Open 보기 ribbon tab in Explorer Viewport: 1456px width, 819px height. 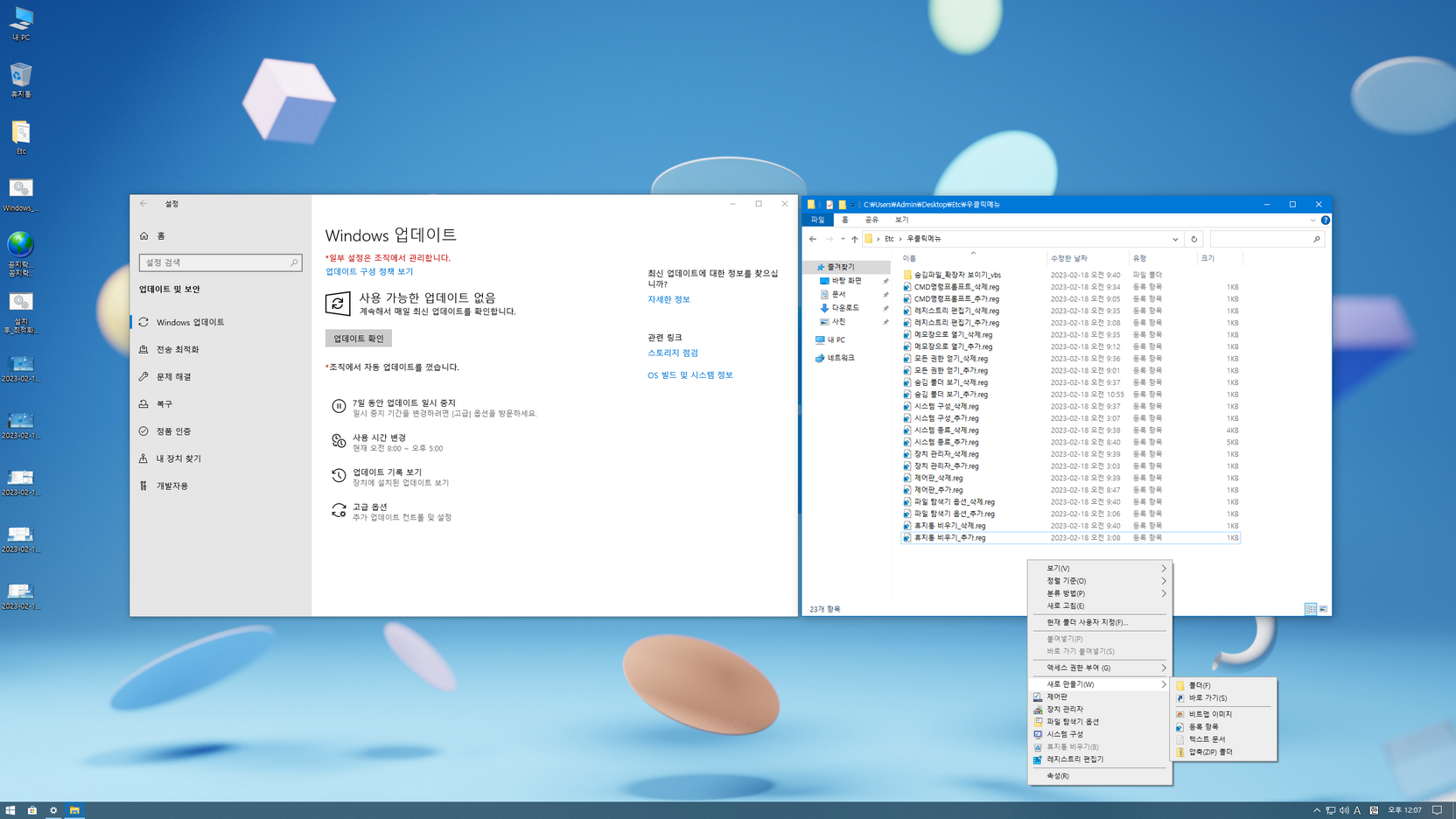(x=902, y=220)
